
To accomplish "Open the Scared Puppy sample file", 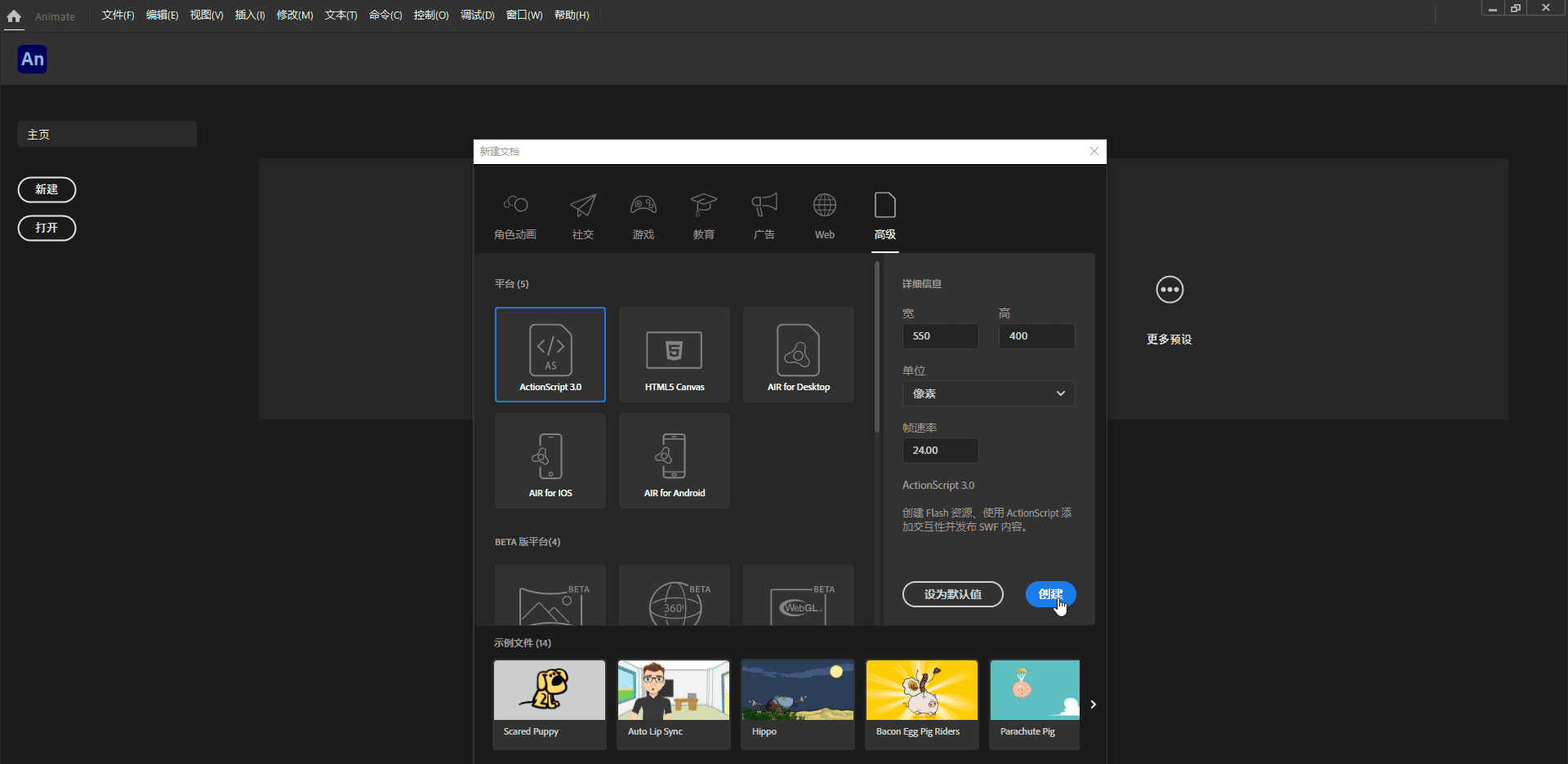I will (550, 704).
